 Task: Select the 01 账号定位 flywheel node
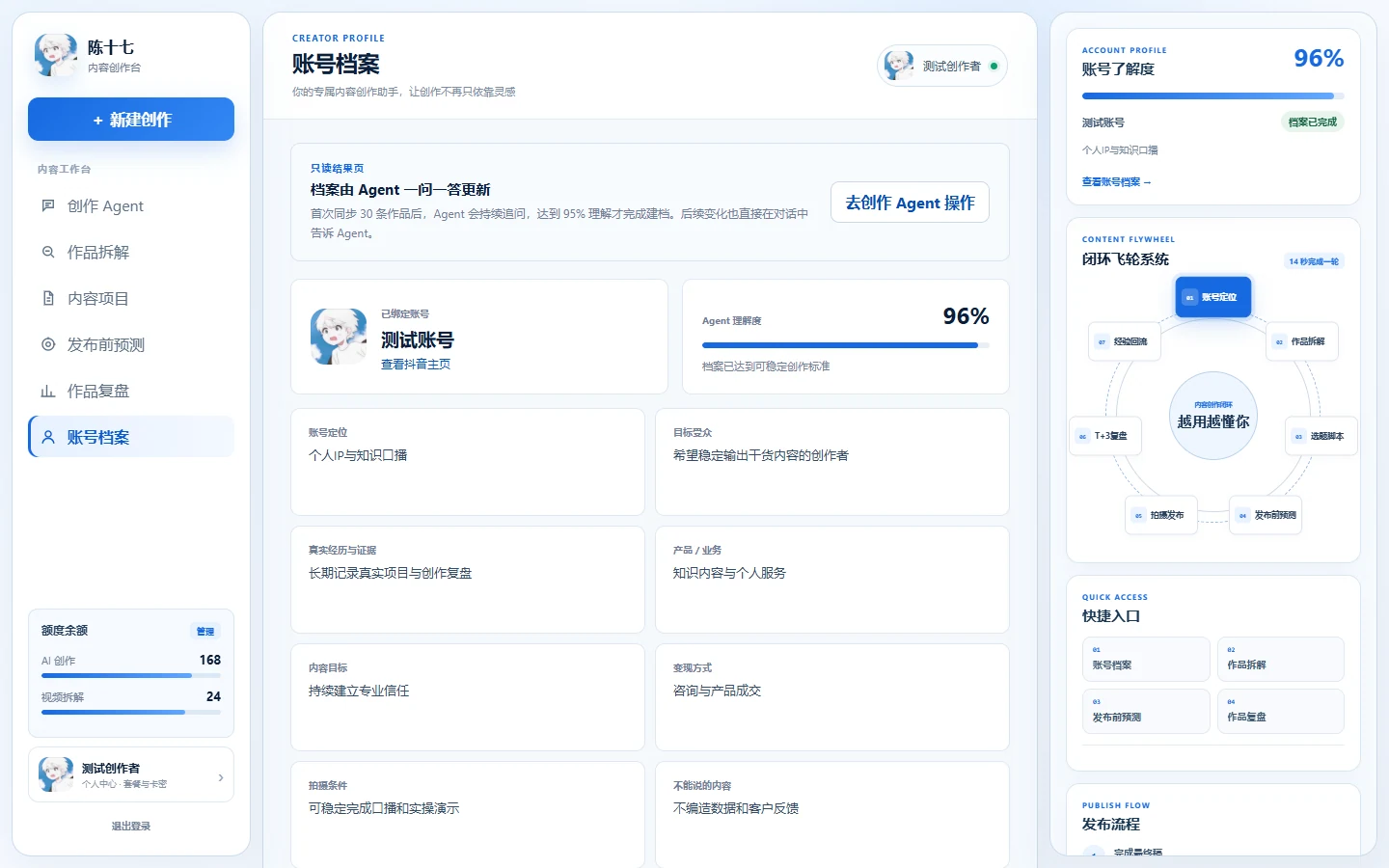point(1213,297)
